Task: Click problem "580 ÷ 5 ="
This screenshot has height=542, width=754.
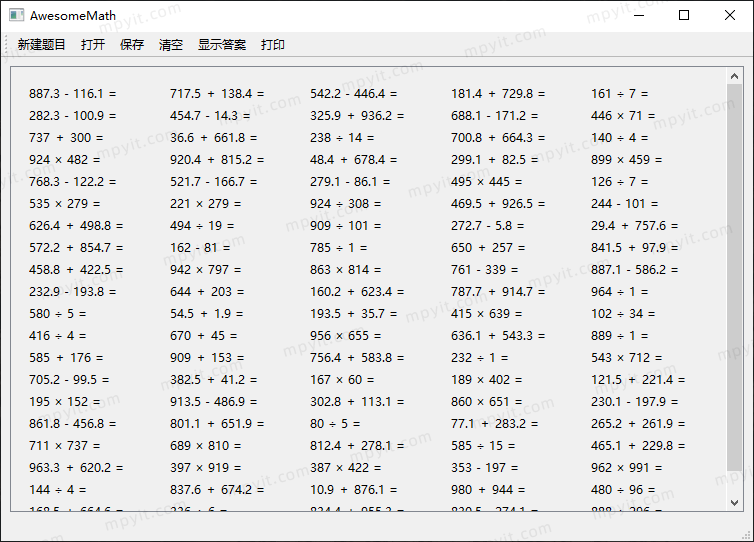Action: [57, 314]
